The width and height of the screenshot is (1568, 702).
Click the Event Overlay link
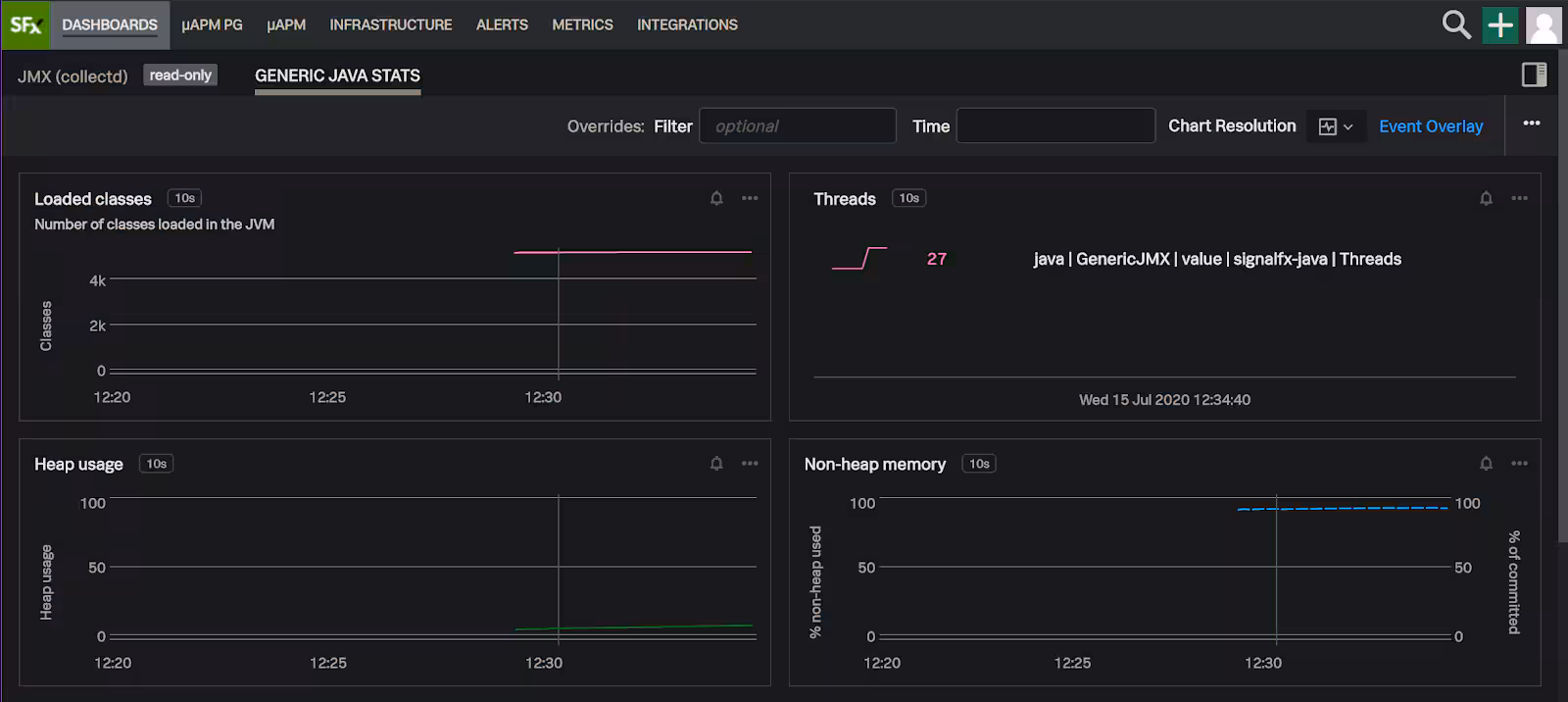pyautogui.click(x=1431, y=126)
